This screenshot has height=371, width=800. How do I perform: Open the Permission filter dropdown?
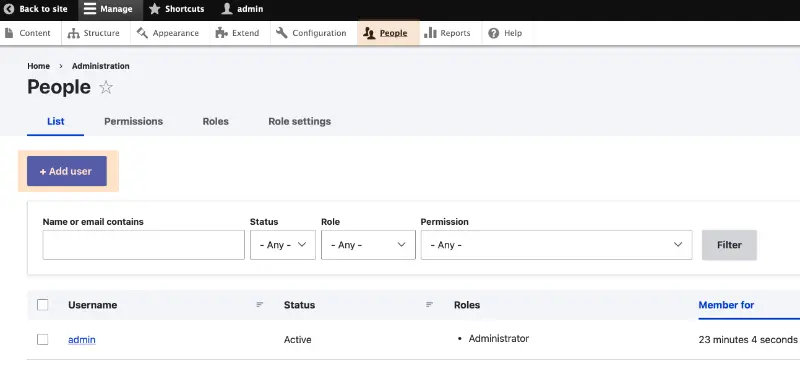[x=556, y=245]
